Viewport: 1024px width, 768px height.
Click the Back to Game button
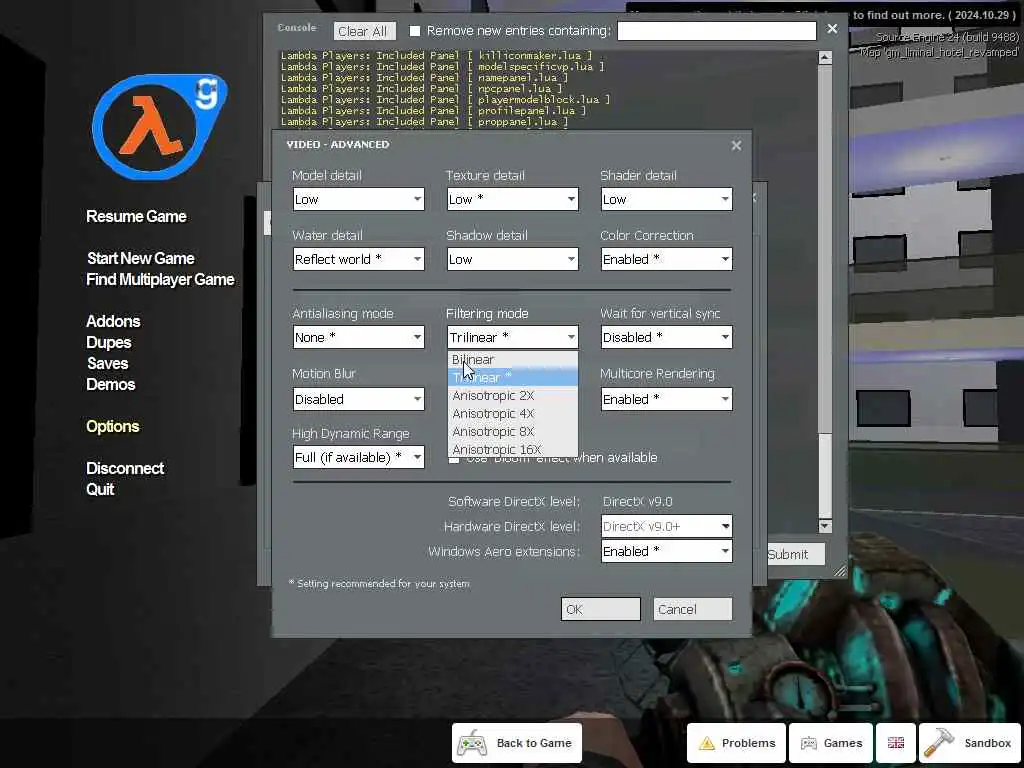pos(517,743)
